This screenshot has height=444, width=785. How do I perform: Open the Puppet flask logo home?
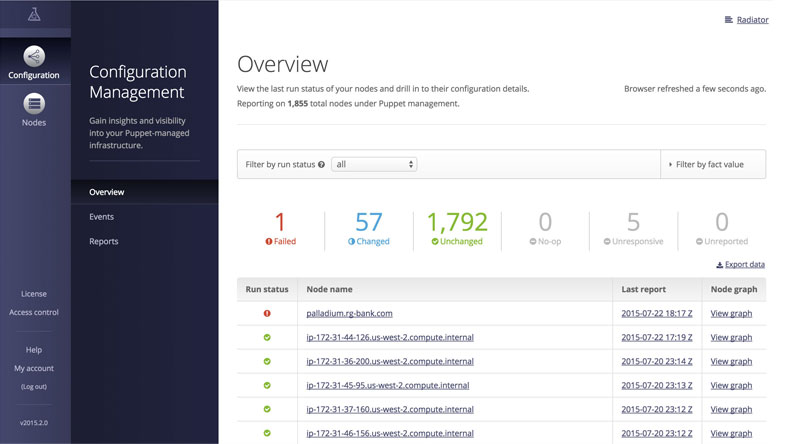34,15
